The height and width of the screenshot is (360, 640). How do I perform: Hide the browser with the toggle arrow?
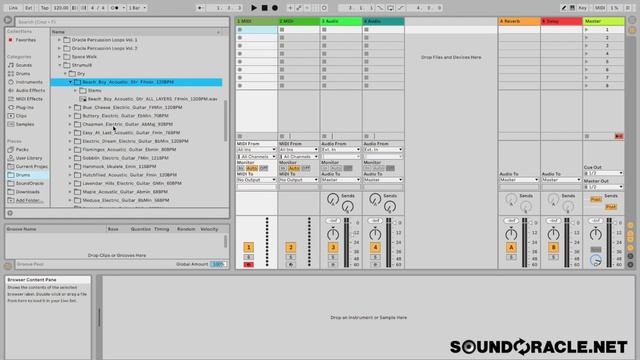point(8,20)
